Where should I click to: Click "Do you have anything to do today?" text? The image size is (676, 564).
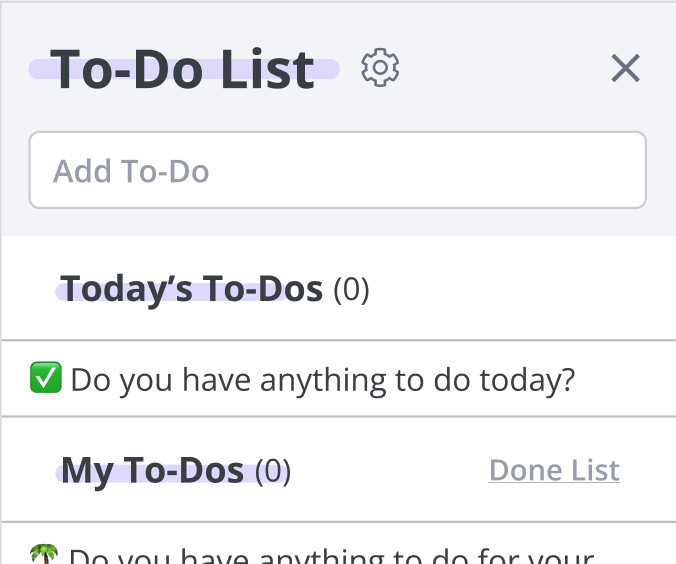pyautogui.click(x=322, y=380)
